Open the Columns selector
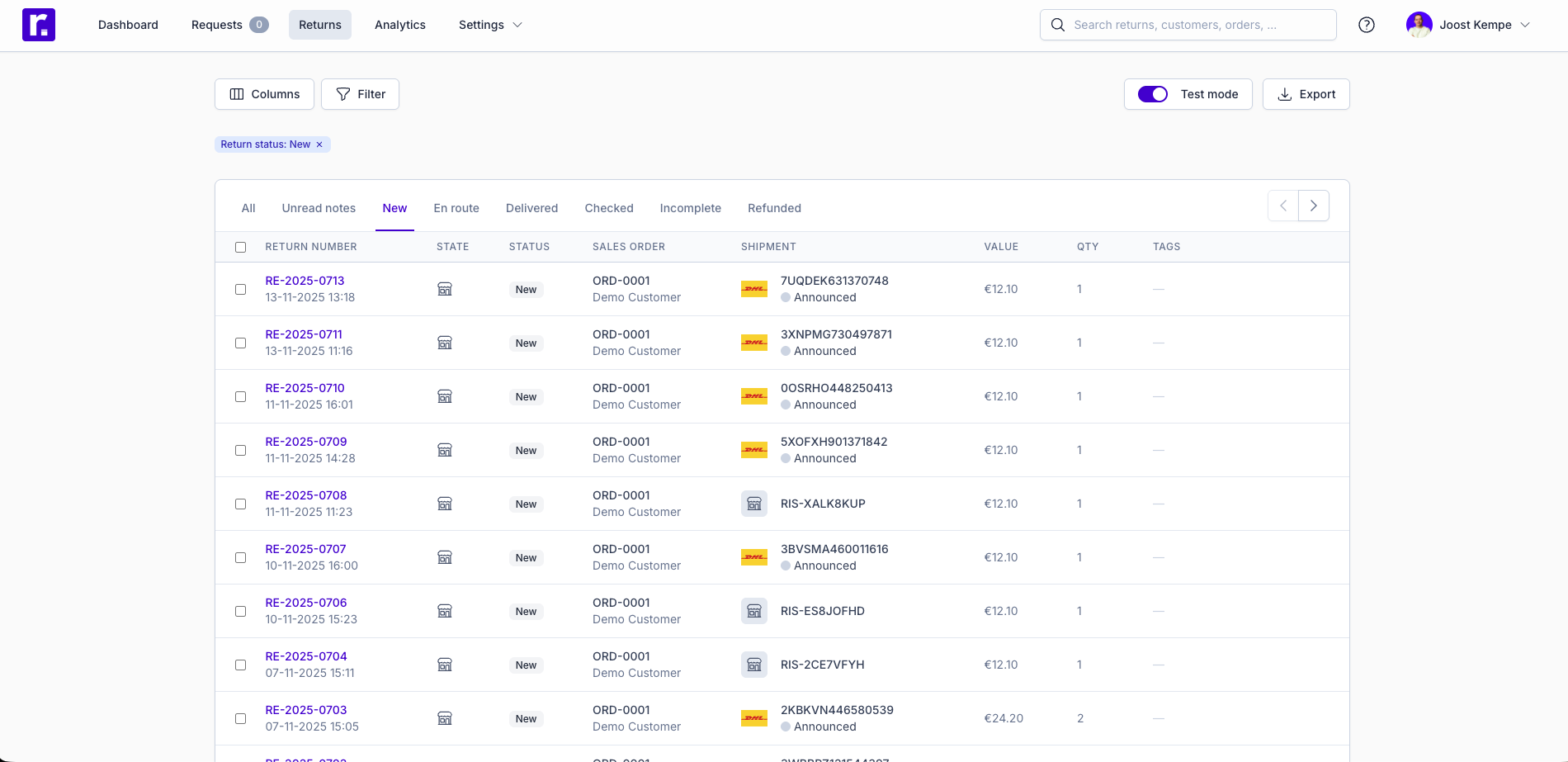This screenshot has width=1568, height=762. [x=264, y=94]
